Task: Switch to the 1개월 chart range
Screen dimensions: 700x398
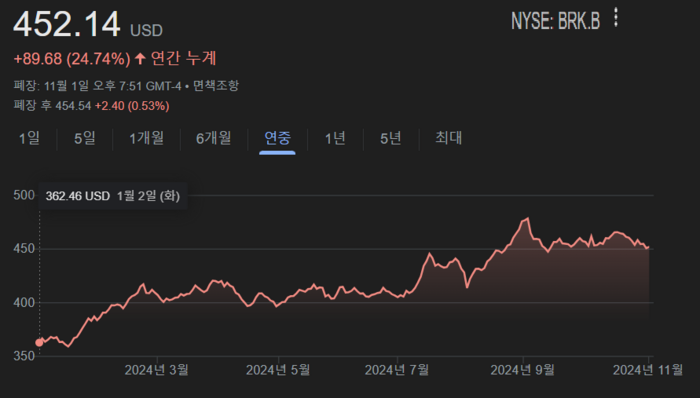Action: 146,138
